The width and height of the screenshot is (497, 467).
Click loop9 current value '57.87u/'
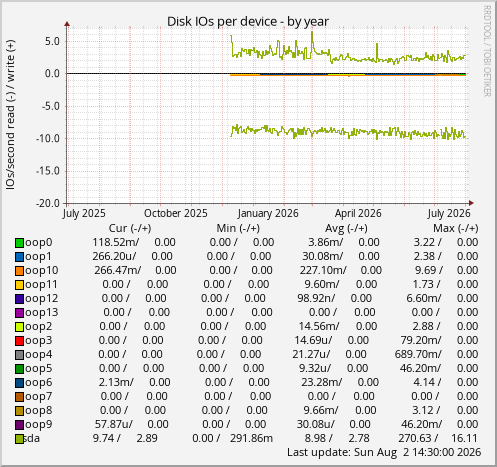pyautogui.click(x=114, y=424)
